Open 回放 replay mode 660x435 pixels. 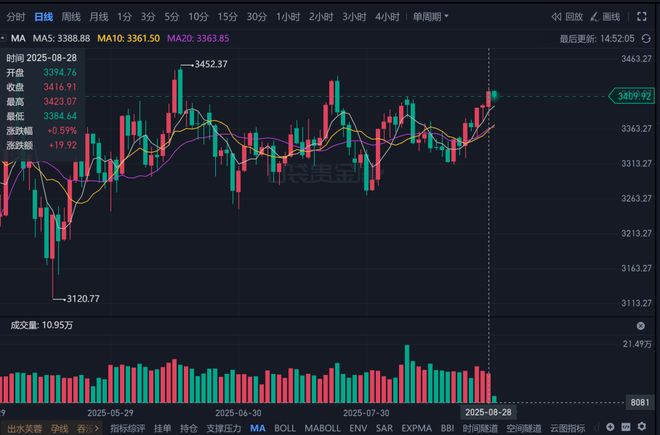(x=568, y=17)
